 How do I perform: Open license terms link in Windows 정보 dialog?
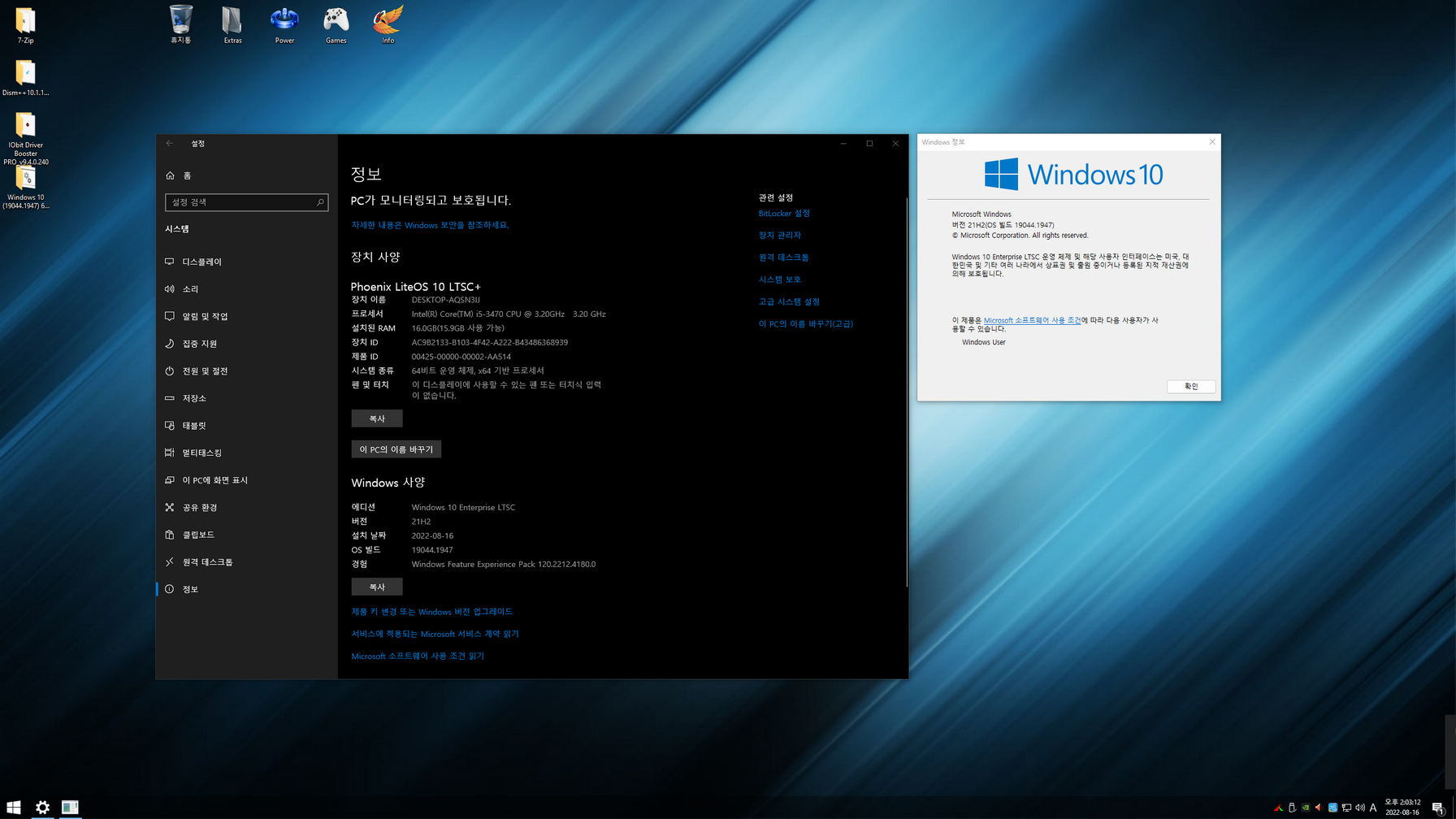(x=1032, y=320)
